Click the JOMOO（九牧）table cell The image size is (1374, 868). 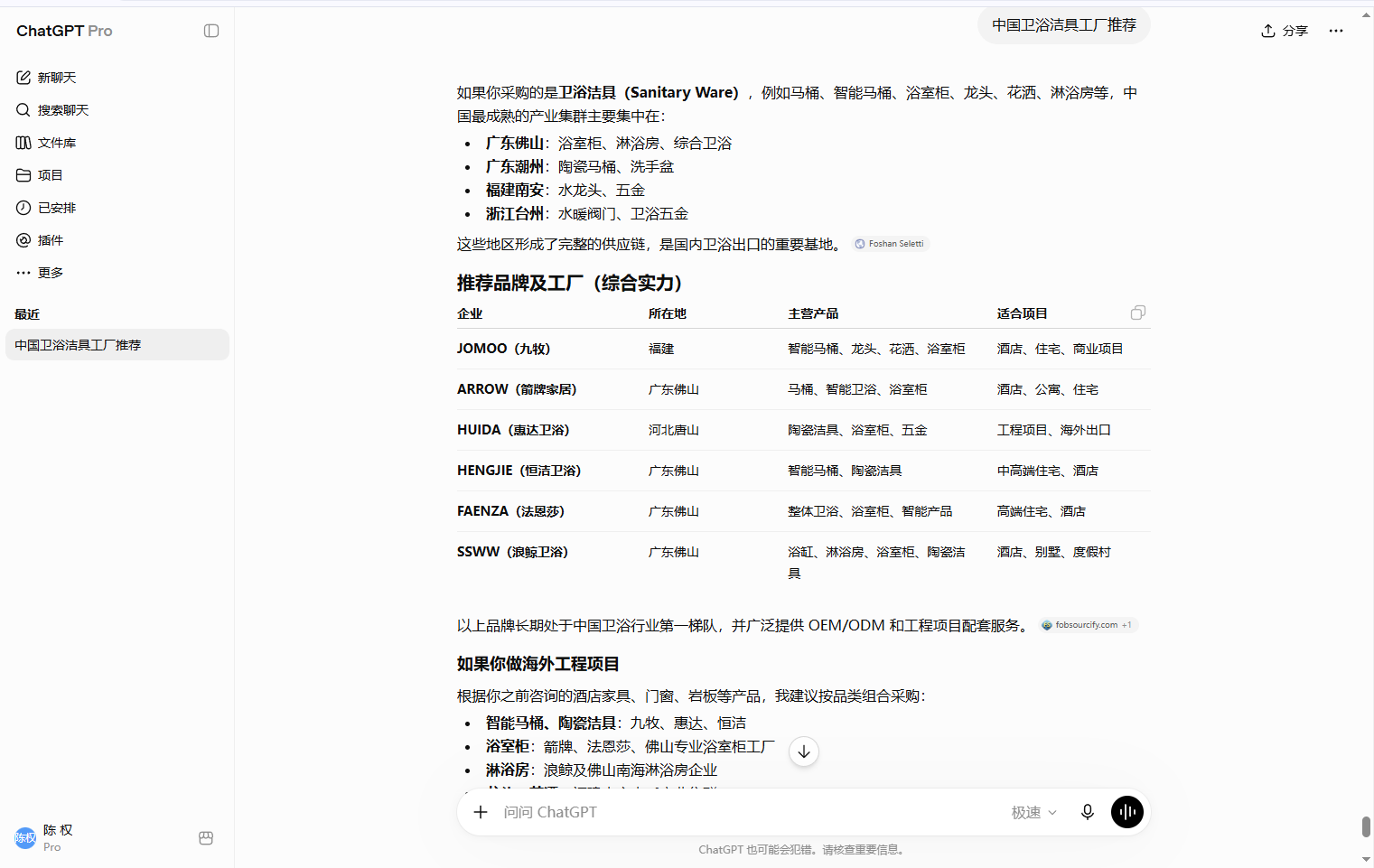503,349
